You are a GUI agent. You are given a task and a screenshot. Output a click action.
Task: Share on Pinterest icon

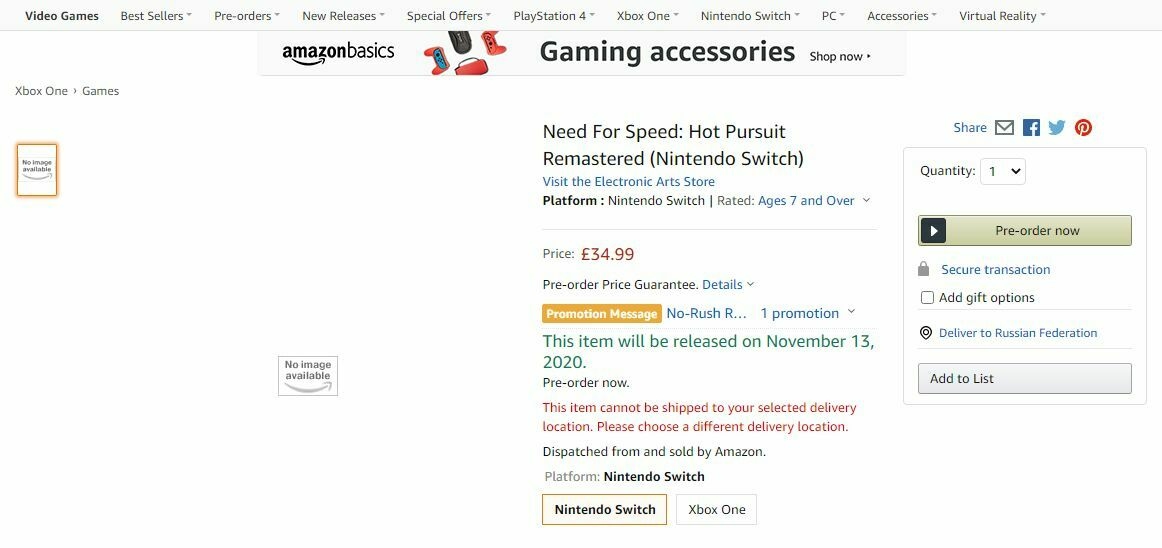click(x=1083, y=127)
